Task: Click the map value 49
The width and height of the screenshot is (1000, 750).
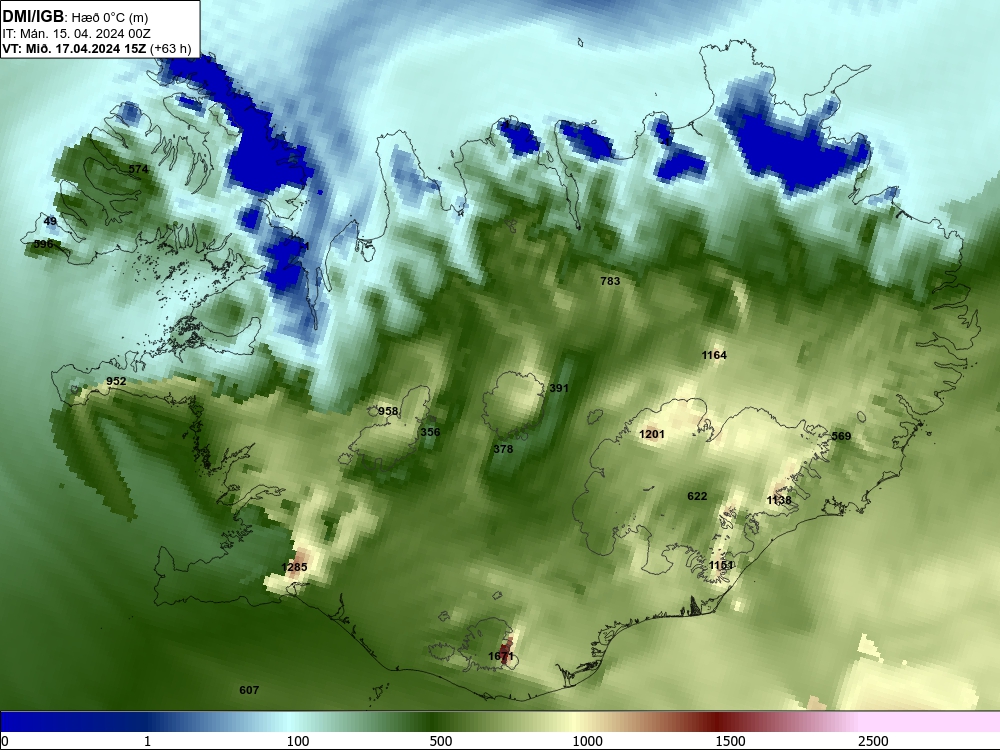Action: 50,221
